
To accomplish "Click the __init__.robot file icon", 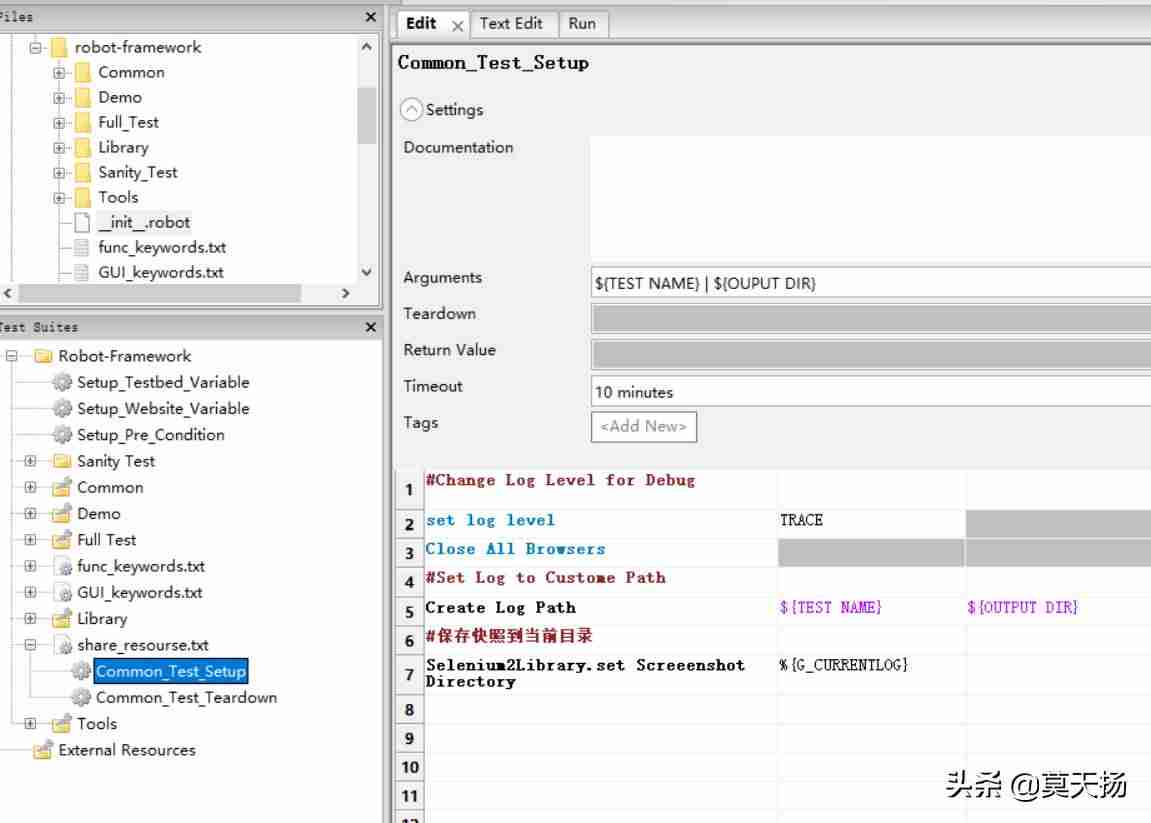I will pos(82,222).
